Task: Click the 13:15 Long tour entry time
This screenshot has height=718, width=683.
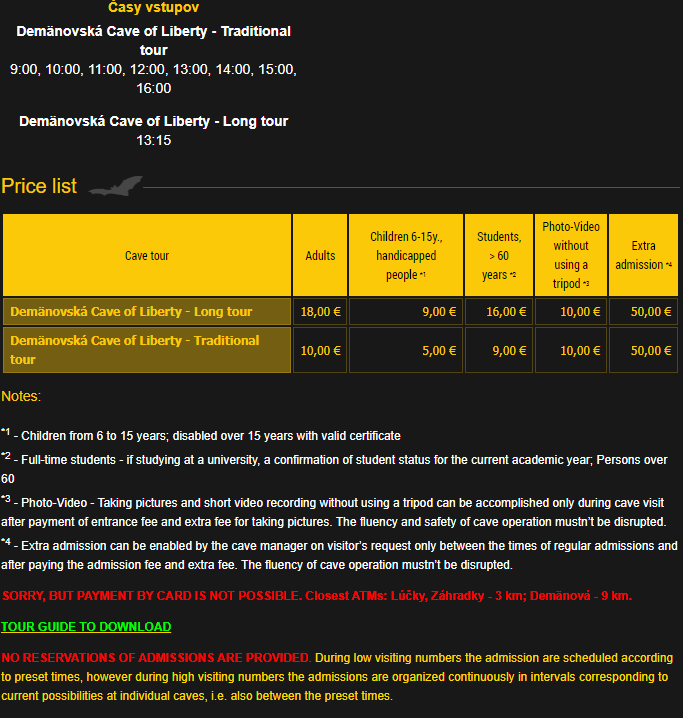Action: click(x=153, y=140)
